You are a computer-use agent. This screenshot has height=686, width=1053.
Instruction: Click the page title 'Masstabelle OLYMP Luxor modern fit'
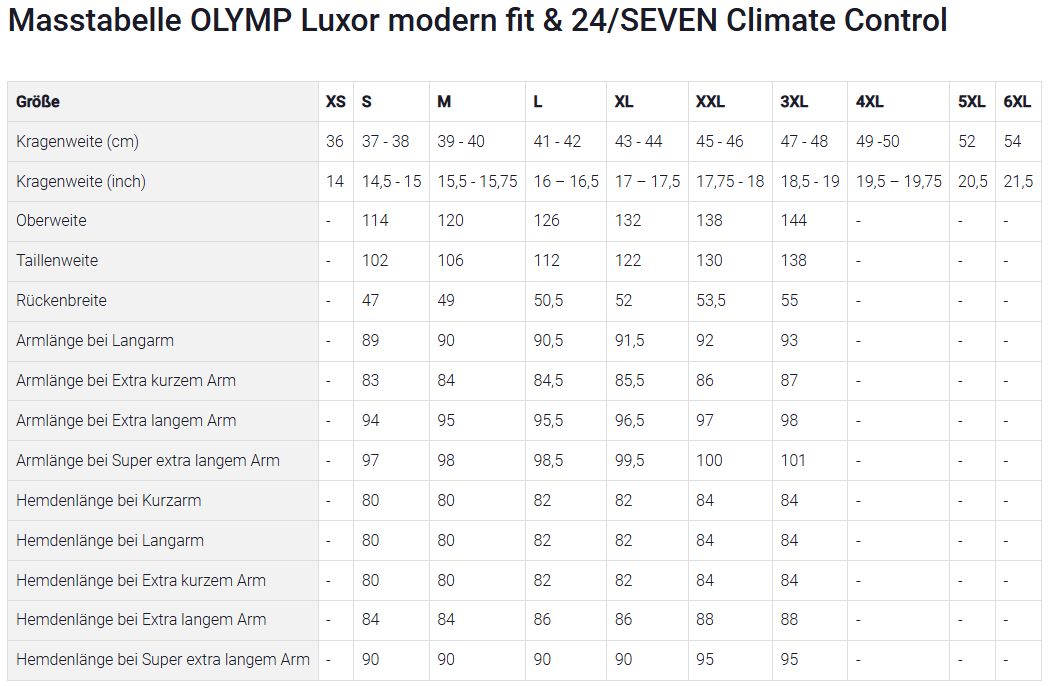477,21
